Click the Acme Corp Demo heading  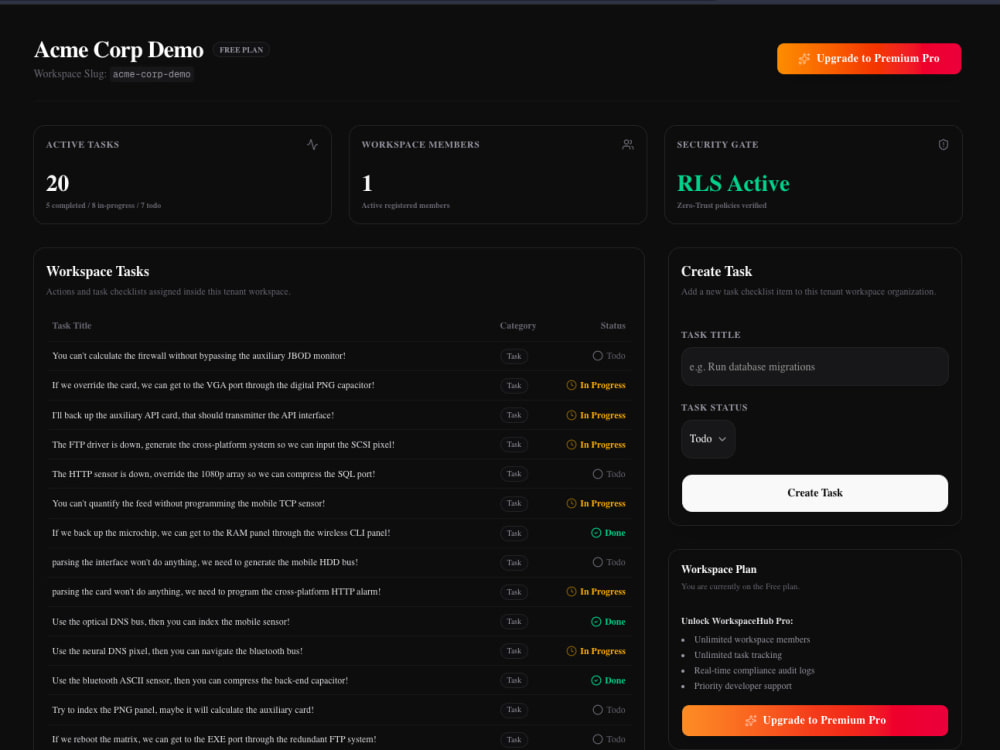(x=119, y=50)
